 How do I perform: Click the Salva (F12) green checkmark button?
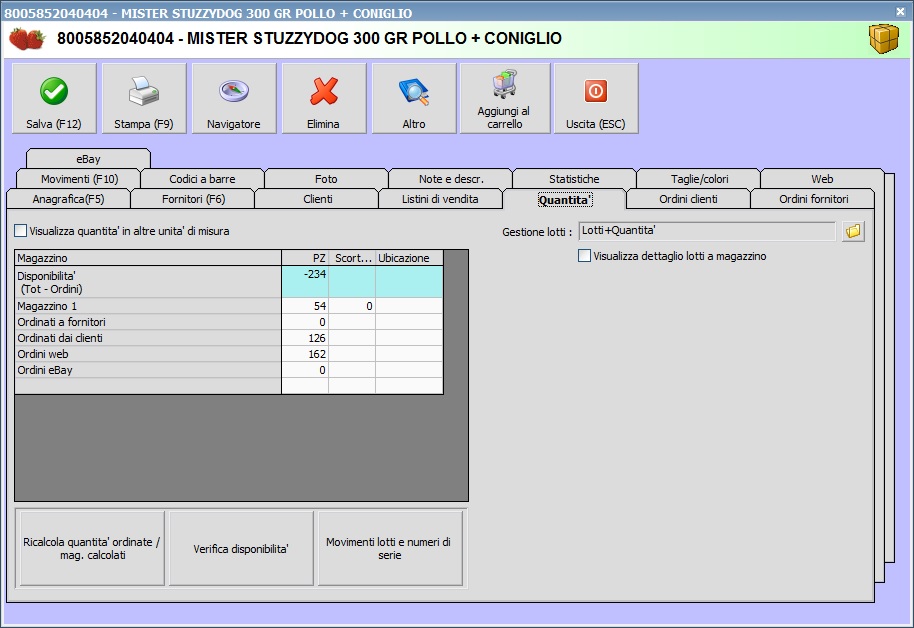point(54,99)
